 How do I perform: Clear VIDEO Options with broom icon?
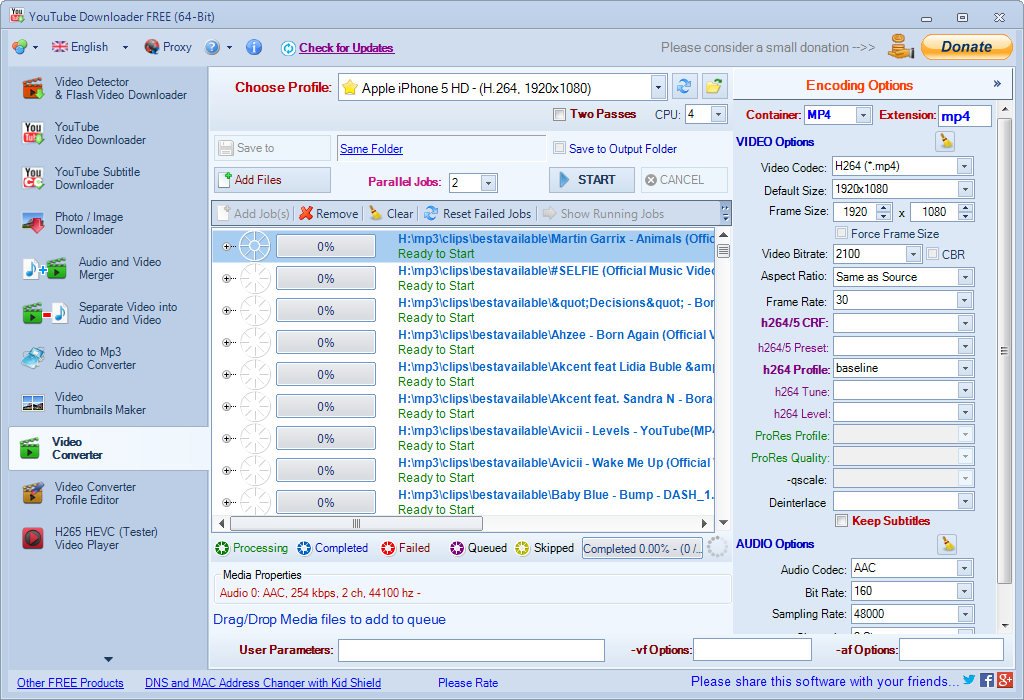[x=945, y=141]
